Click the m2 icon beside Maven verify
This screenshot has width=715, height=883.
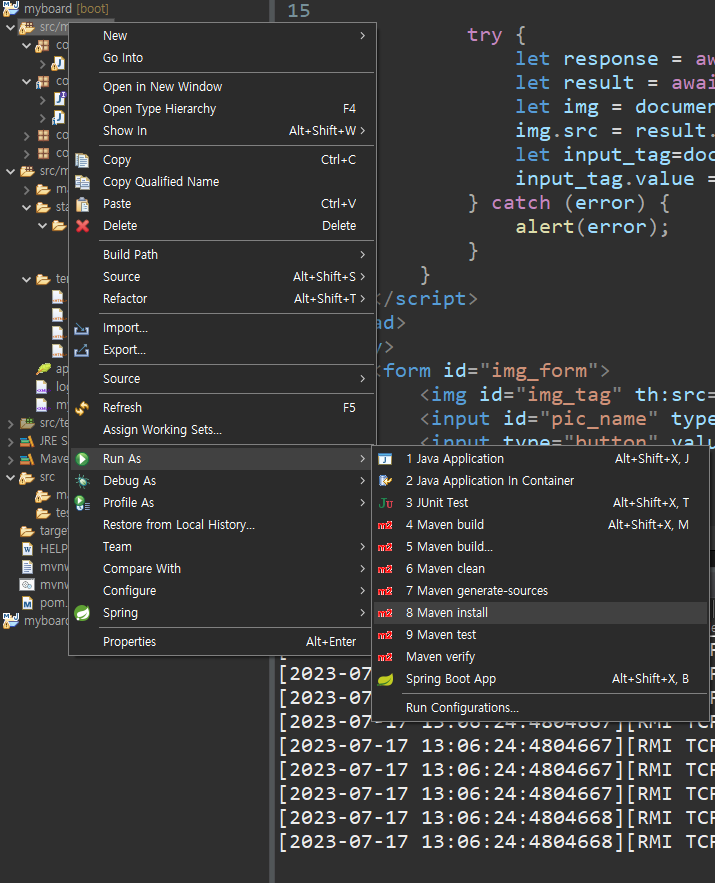(x=385, y=657)
